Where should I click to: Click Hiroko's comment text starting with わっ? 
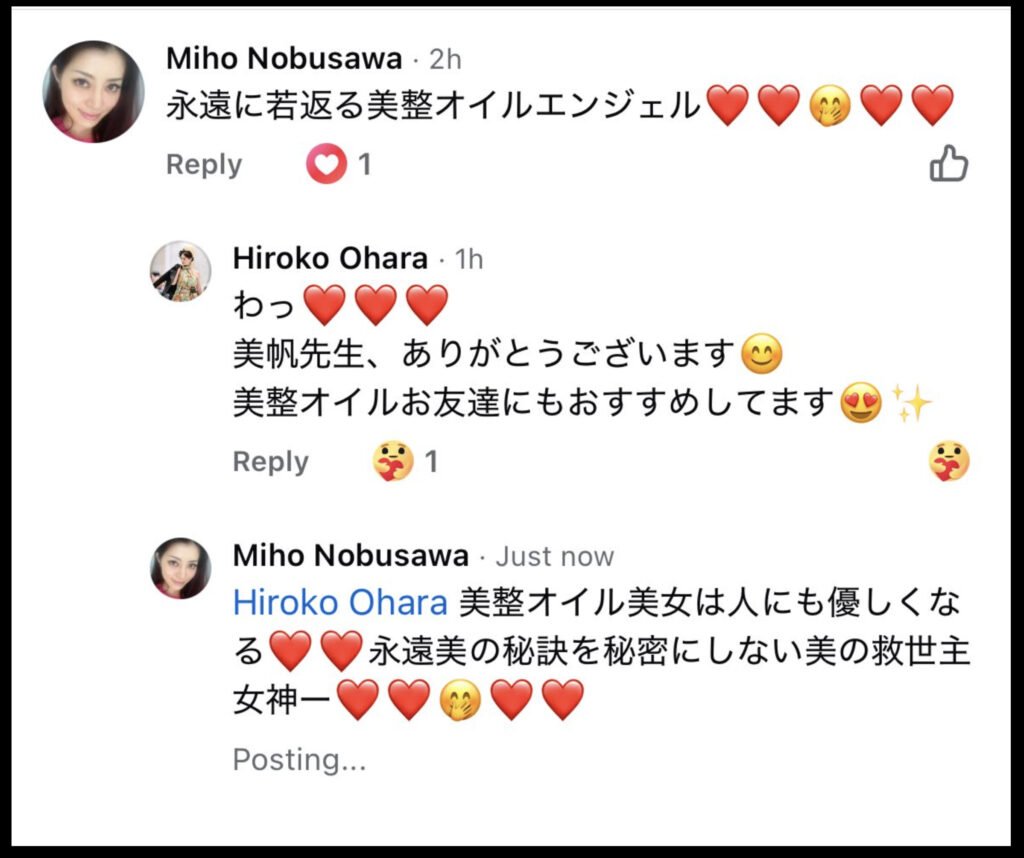coord(340,305)
